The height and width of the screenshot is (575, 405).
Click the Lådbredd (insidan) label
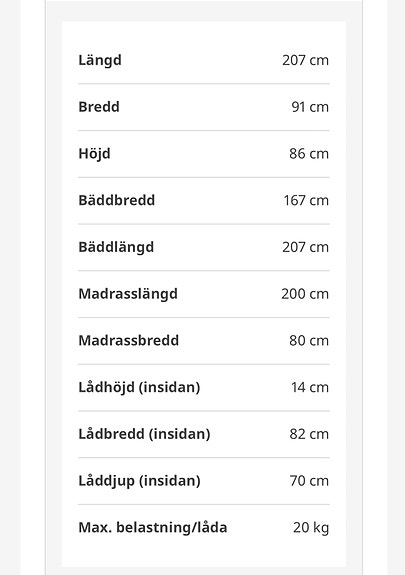point(144,434)
